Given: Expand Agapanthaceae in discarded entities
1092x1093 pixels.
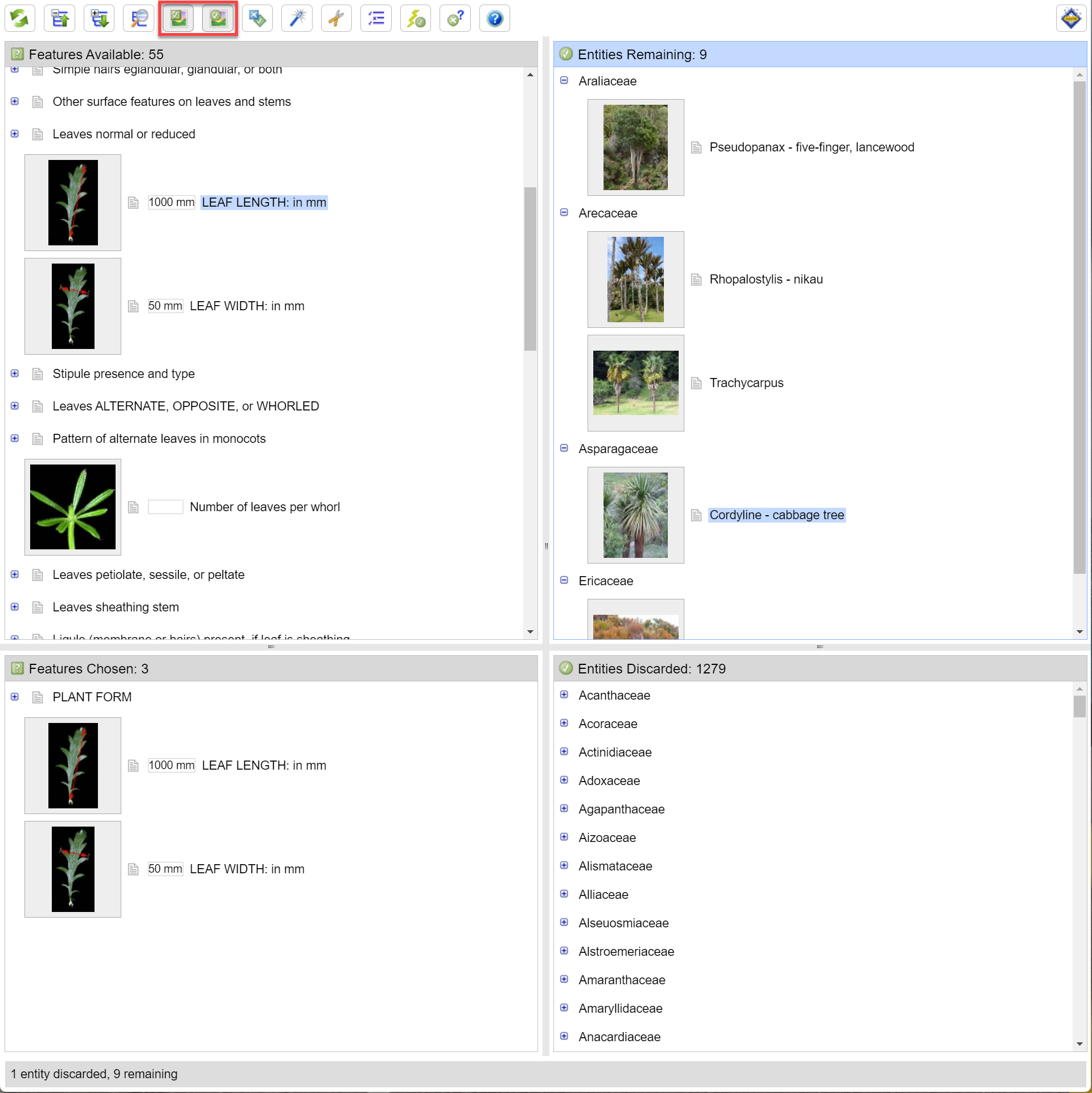Looking at the screenshot, I should [564, 808].
